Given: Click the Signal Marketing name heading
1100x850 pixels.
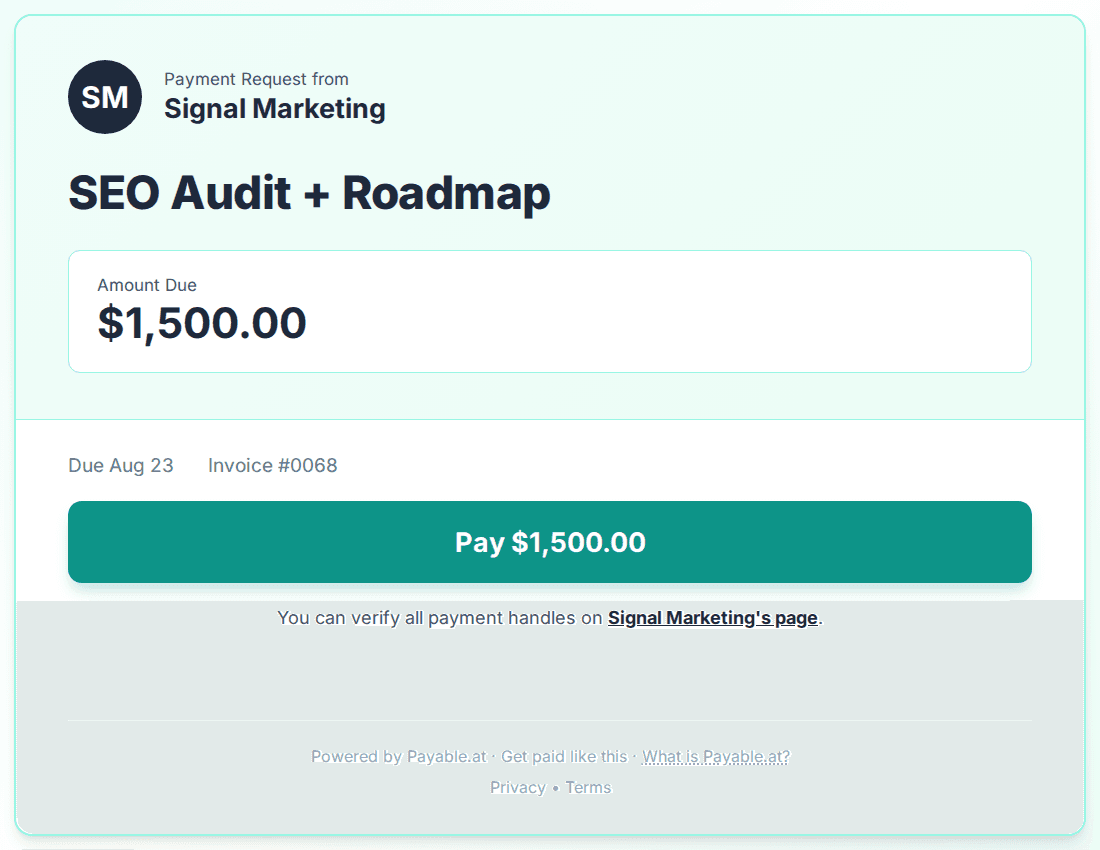Looking at the screenshot, I should pyautogui.click(x=274, y=109).
